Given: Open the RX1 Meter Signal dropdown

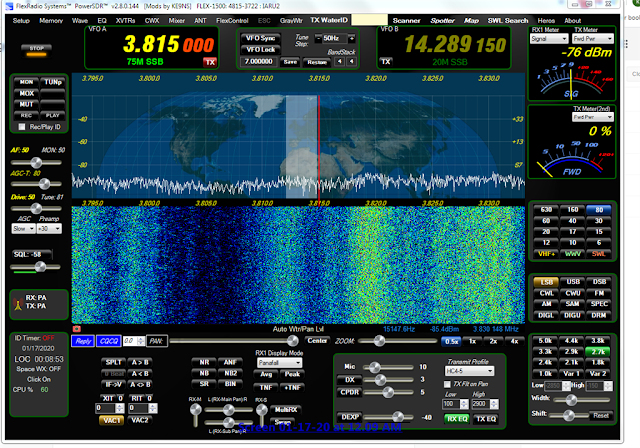Looking at the screenshot, I should [549, 39].
